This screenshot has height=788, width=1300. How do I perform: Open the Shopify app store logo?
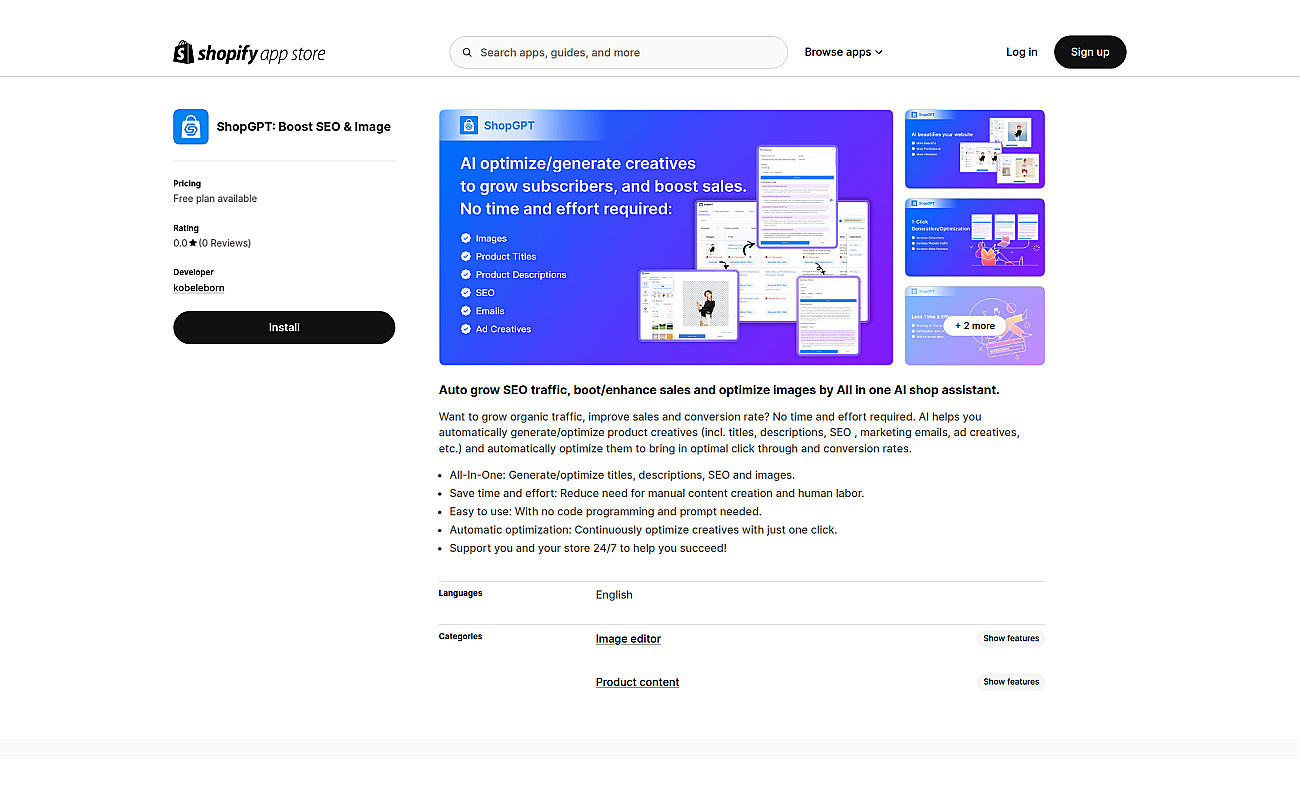[x=249, y=52]
